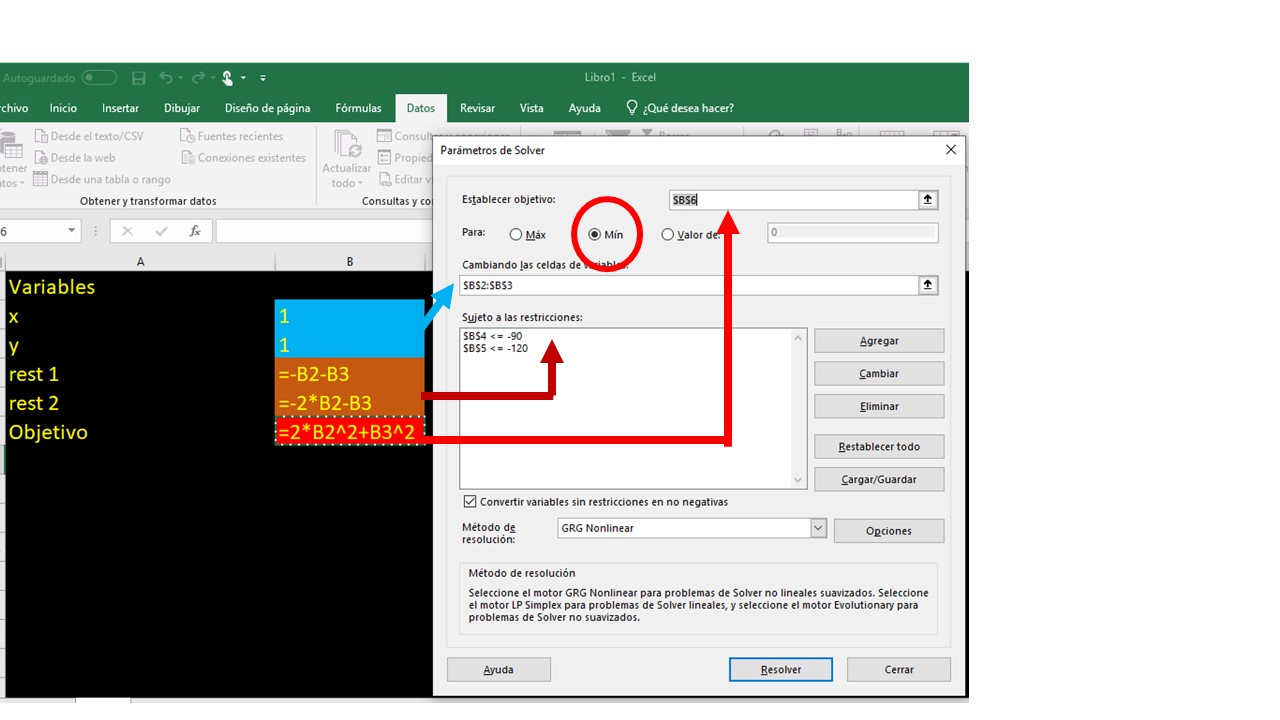This screenshot has height=720, width=1280.
Task: Click the Actualizar todo refresh icon
Action: [347, 146]
